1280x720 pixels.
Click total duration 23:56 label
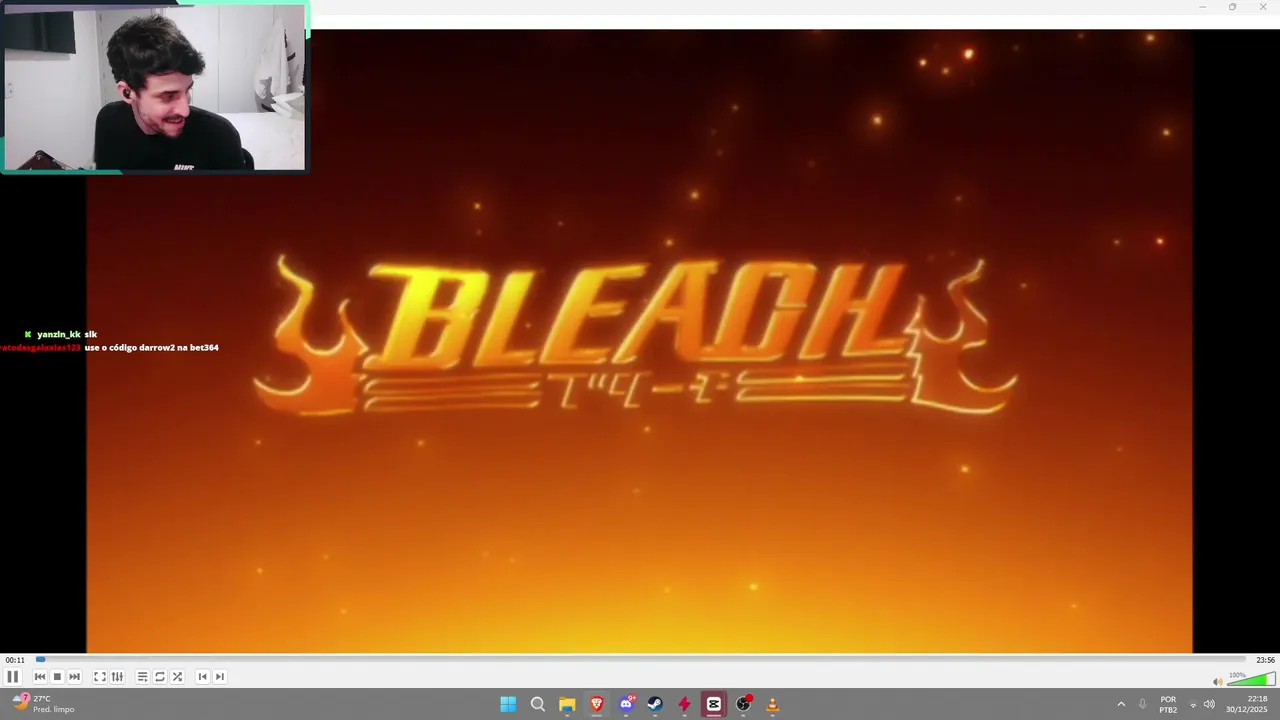(1265, 660)
